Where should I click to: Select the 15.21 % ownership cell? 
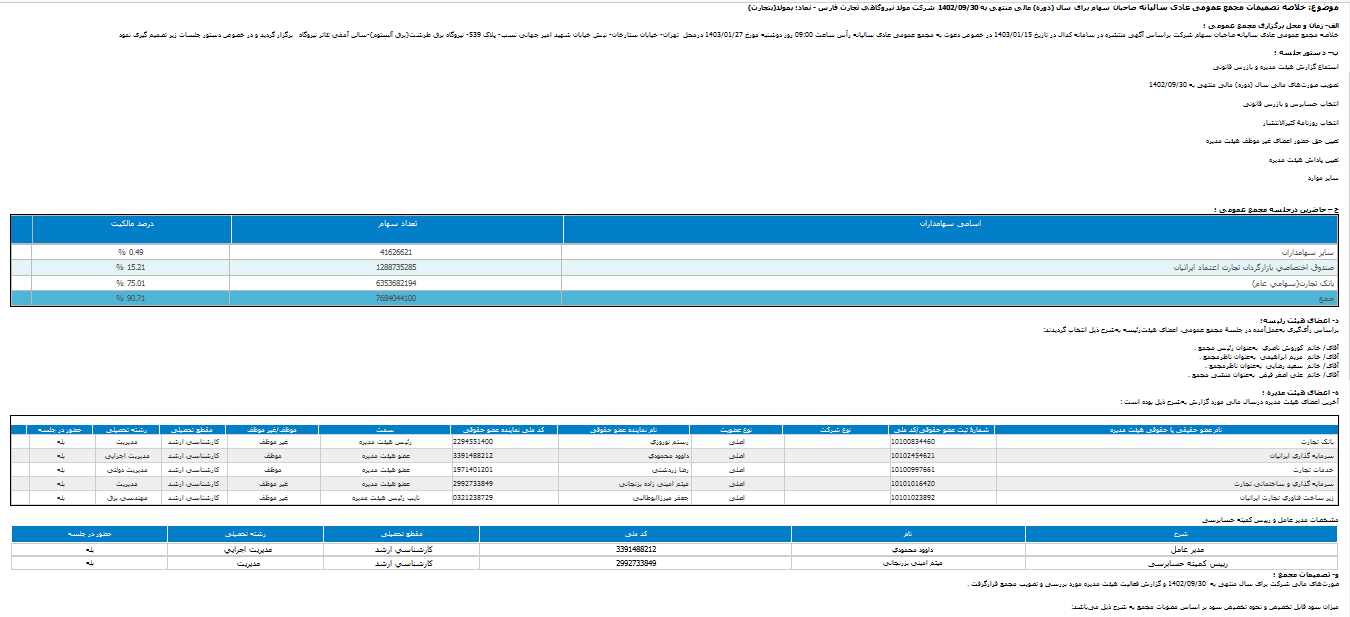point(130,268)
